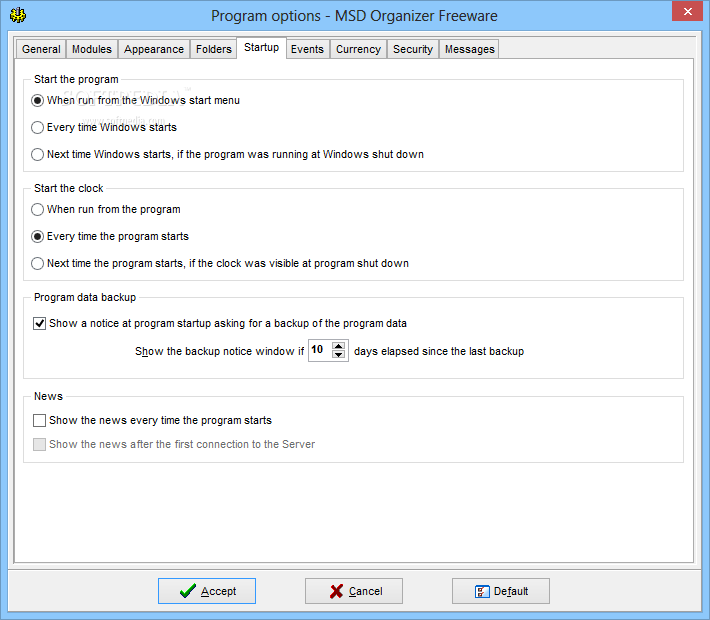
Task: Open the Messages tab
Action: [x=470, y=49]
